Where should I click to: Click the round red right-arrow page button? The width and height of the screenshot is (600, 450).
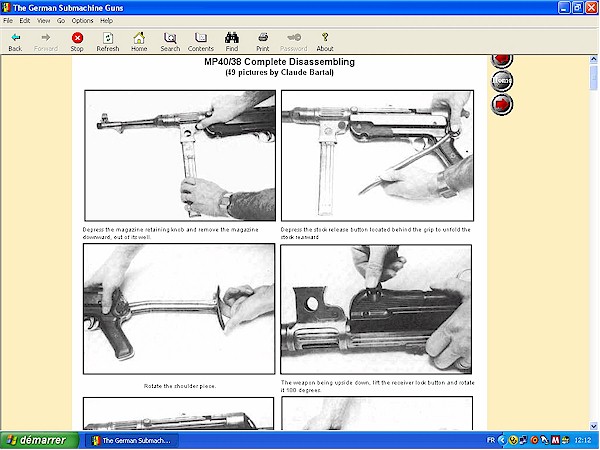(502, 104)
